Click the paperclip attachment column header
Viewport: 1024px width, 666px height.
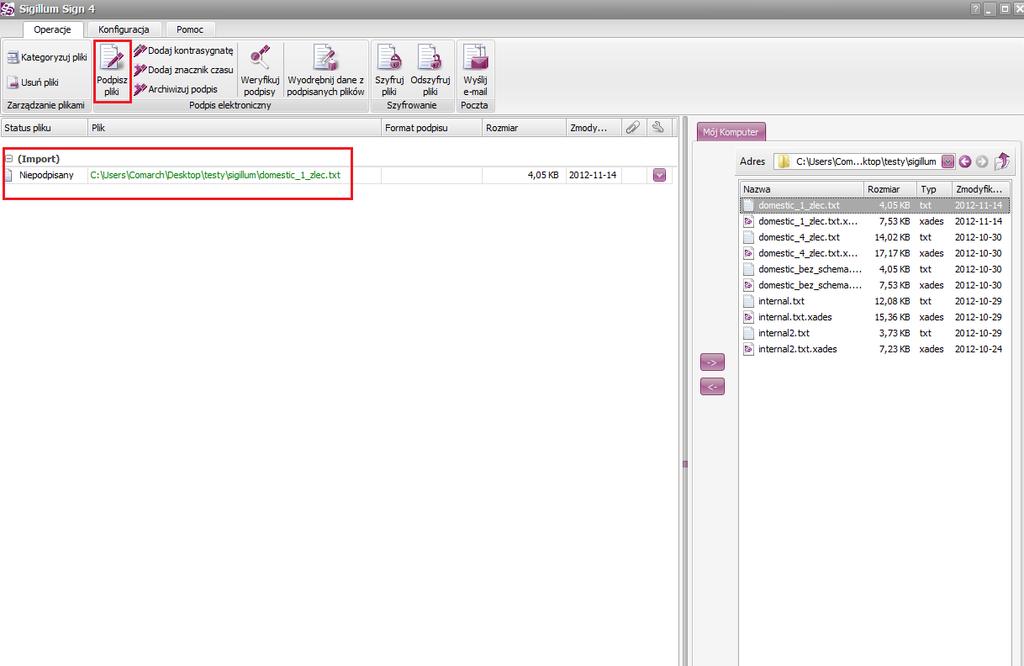pyautogui.click(x=633, y=127)
